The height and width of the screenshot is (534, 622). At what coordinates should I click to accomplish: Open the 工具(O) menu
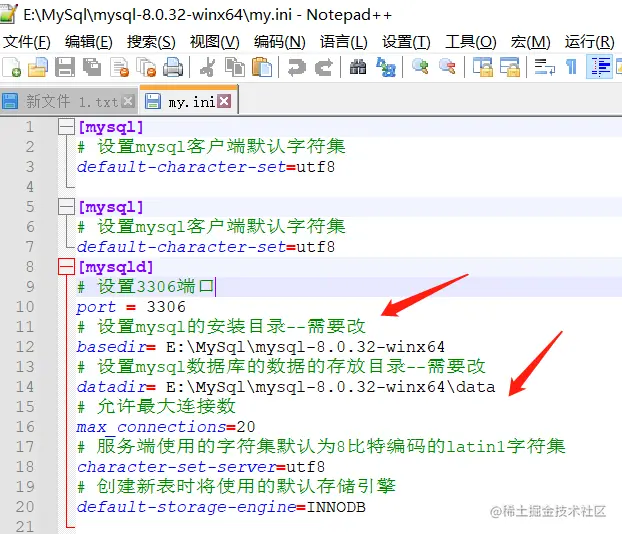(x=471, y=42)
